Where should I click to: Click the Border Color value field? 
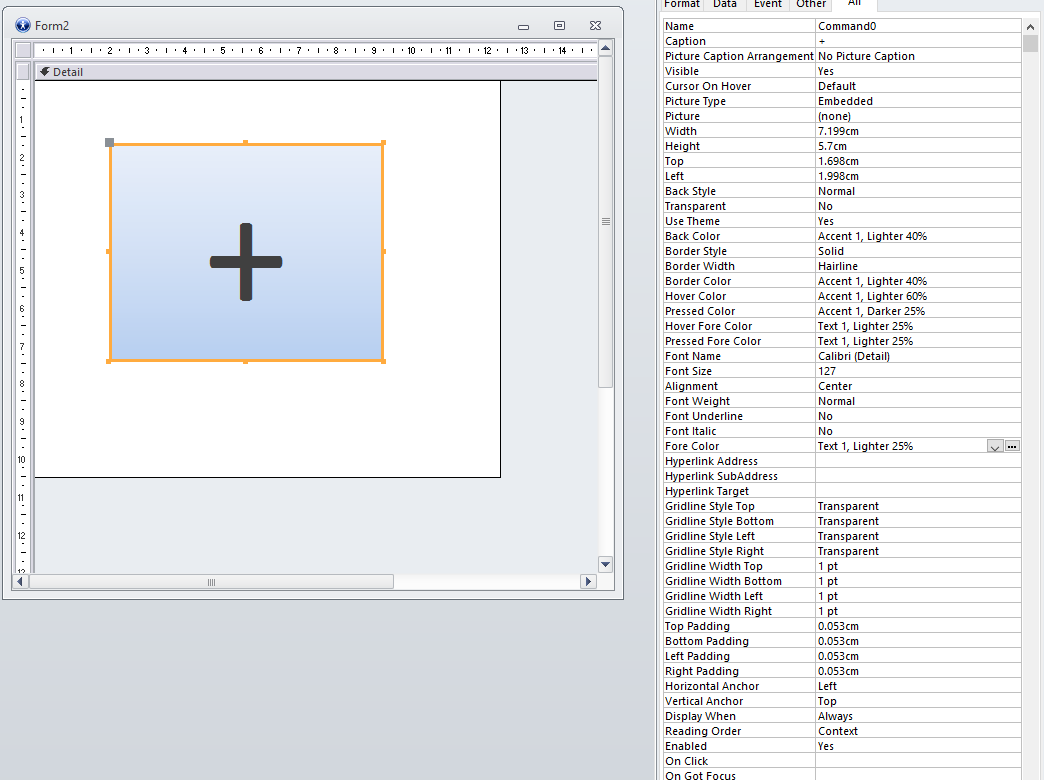918,281
